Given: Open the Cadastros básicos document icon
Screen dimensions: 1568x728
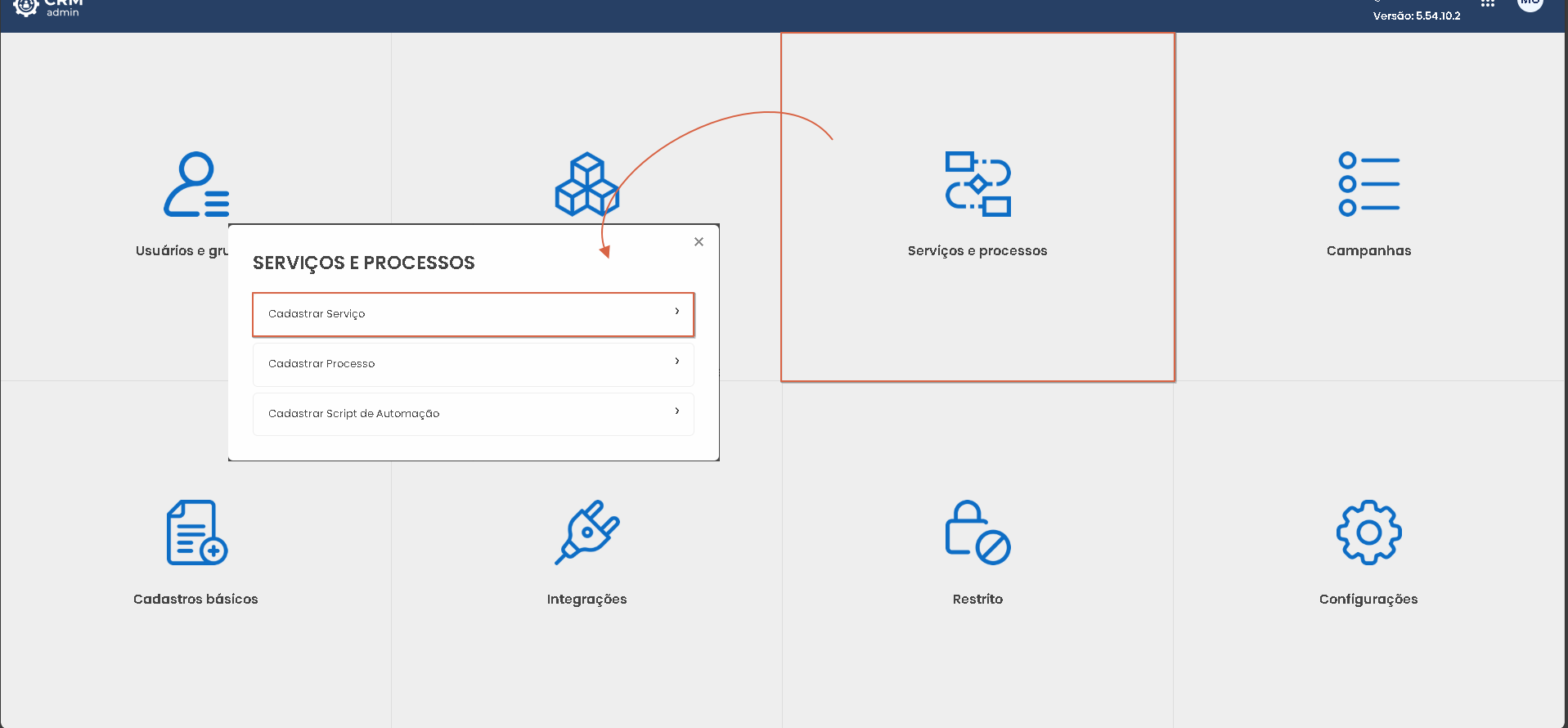Looking at the screenshot, I should (196, 533).
